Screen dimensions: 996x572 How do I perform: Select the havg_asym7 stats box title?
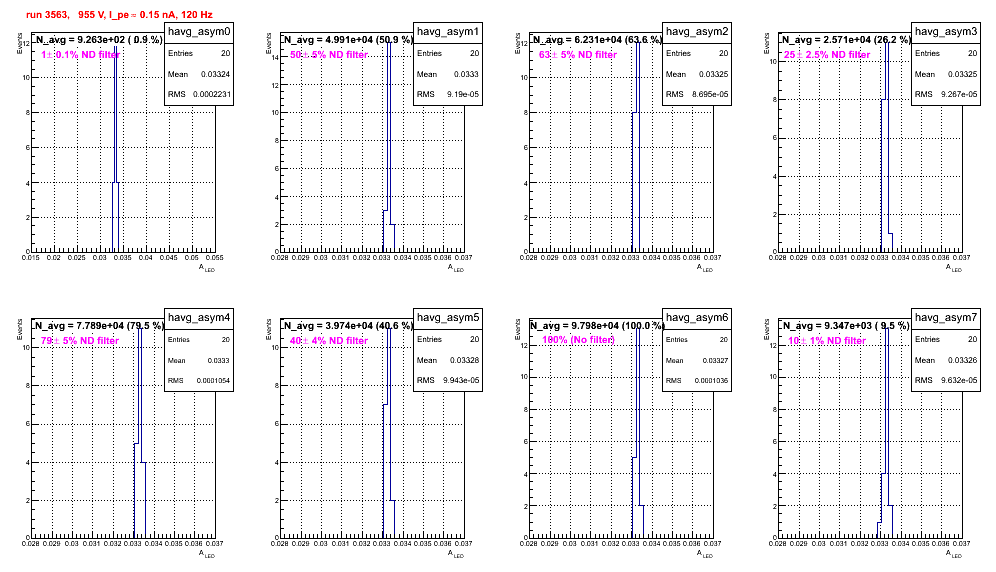(946, 317)
